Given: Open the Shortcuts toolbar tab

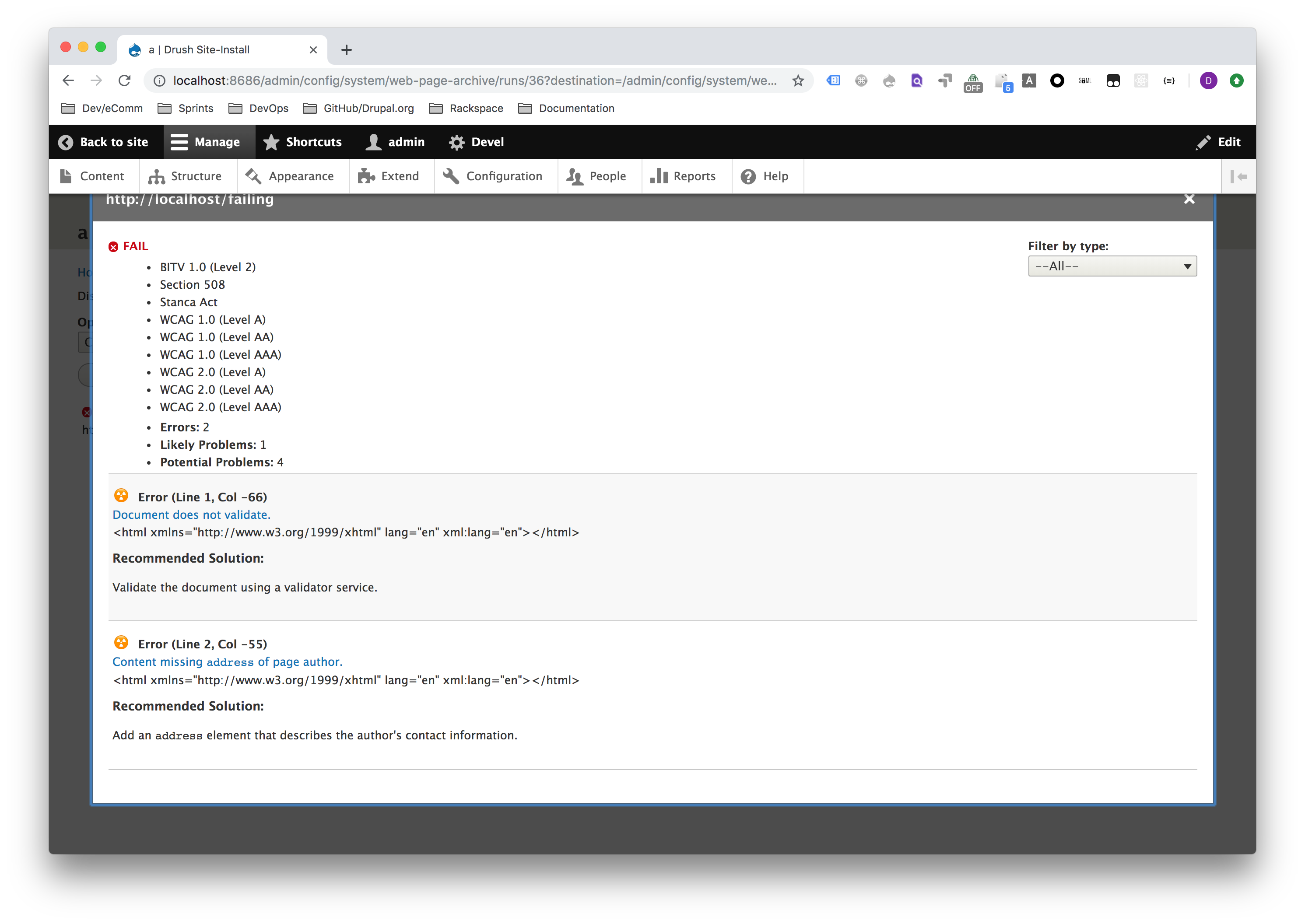Looking at the screenshot, I should [302, 142].
